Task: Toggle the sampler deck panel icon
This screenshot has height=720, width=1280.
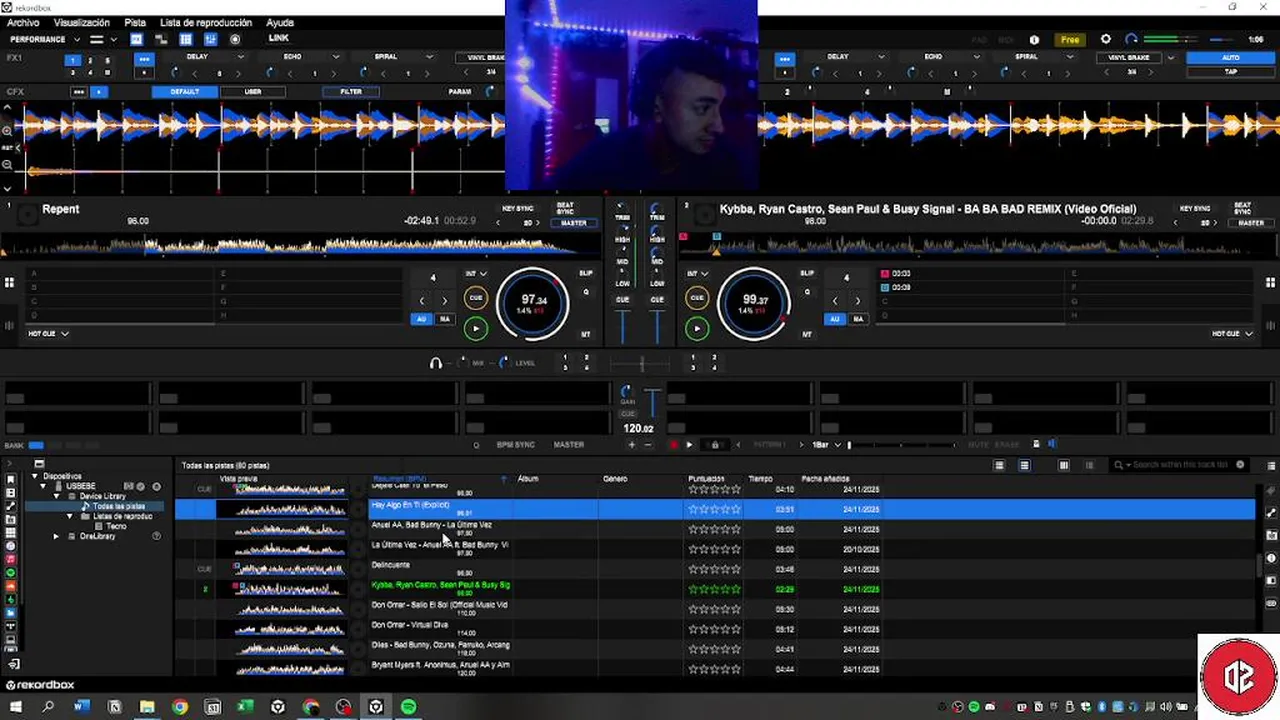Action: [x=186, y=40]
